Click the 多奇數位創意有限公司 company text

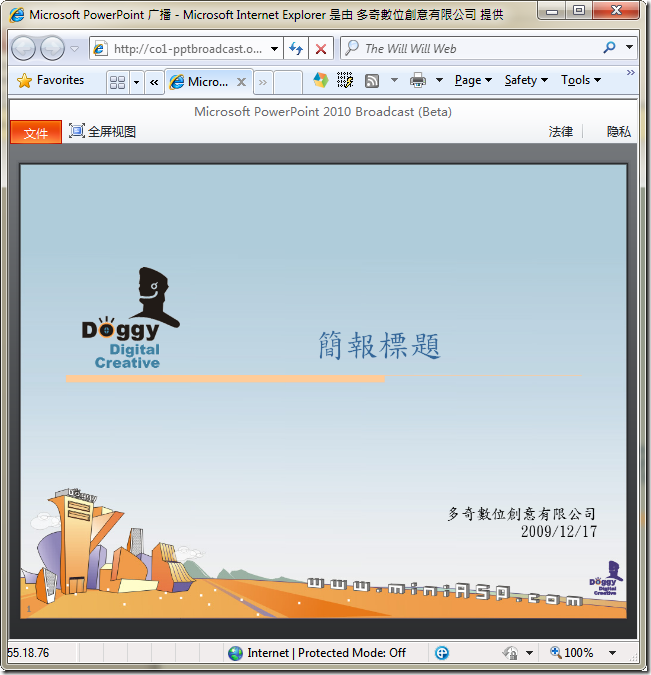(x=522, y=514)
